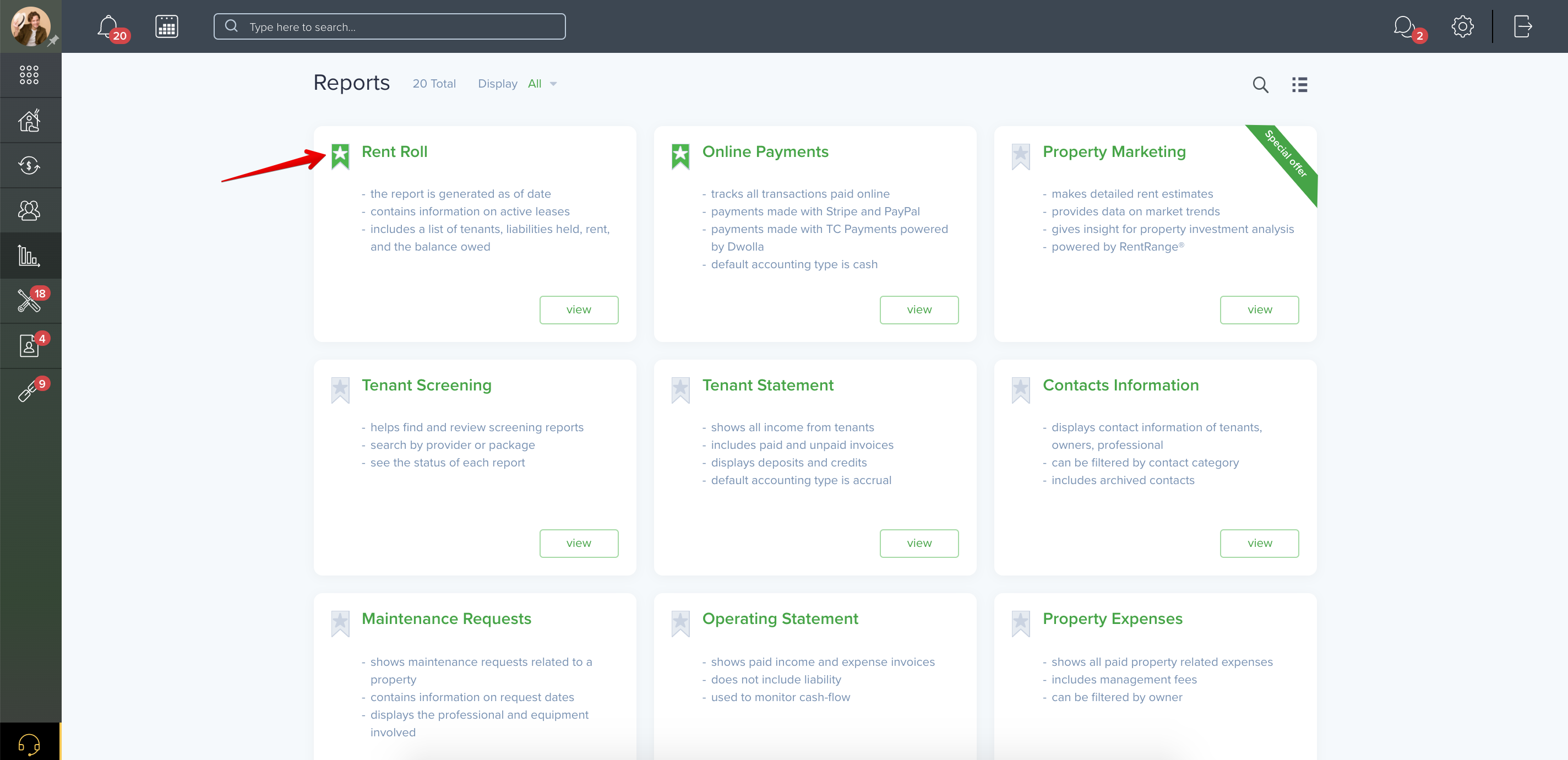Click 'see the status of each report' text
The width and height of the screenshot is (1568, 760).
point(448,463)
